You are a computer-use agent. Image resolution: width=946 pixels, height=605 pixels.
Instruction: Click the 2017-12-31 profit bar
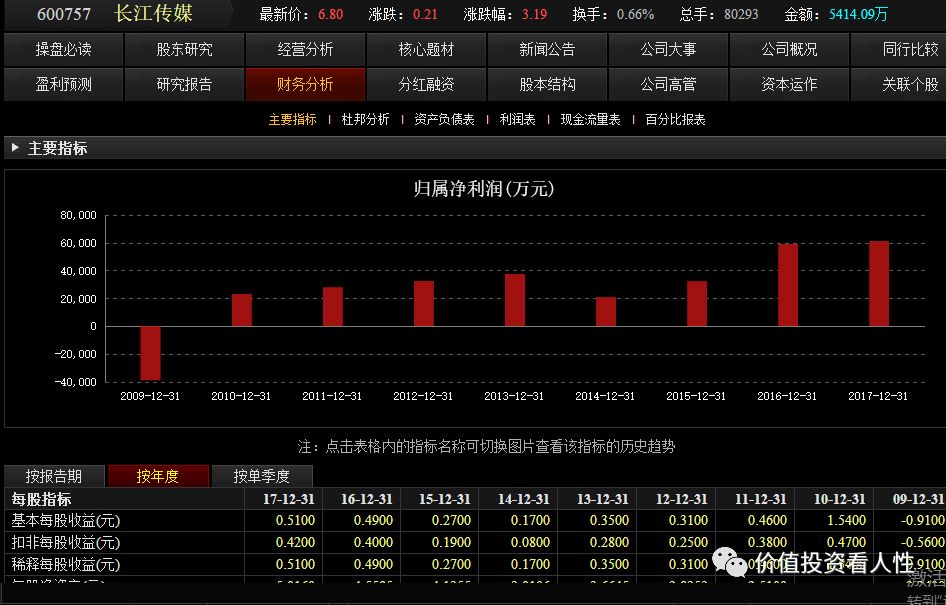pos(879,283)
